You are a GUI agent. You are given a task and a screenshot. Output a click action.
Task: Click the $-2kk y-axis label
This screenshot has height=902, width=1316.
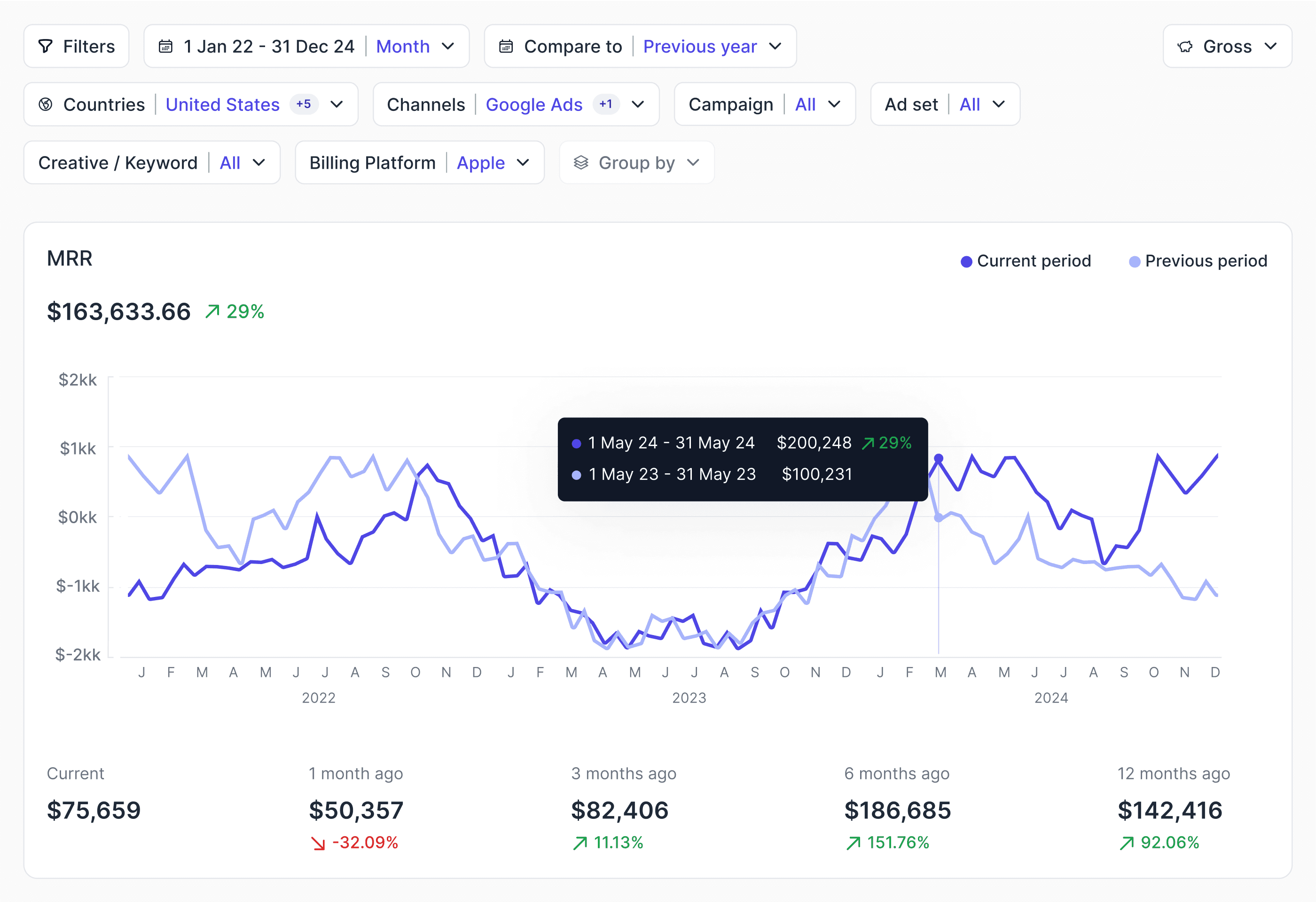(x=78, y=655)
